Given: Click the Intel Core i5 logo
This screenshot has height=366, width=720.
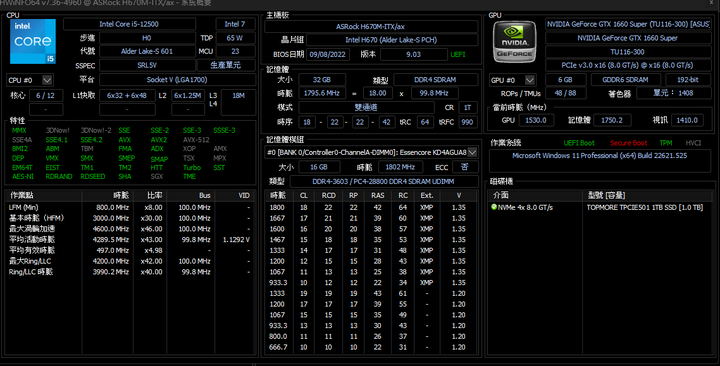Looking at the screenshot, I should coord(33,41).
